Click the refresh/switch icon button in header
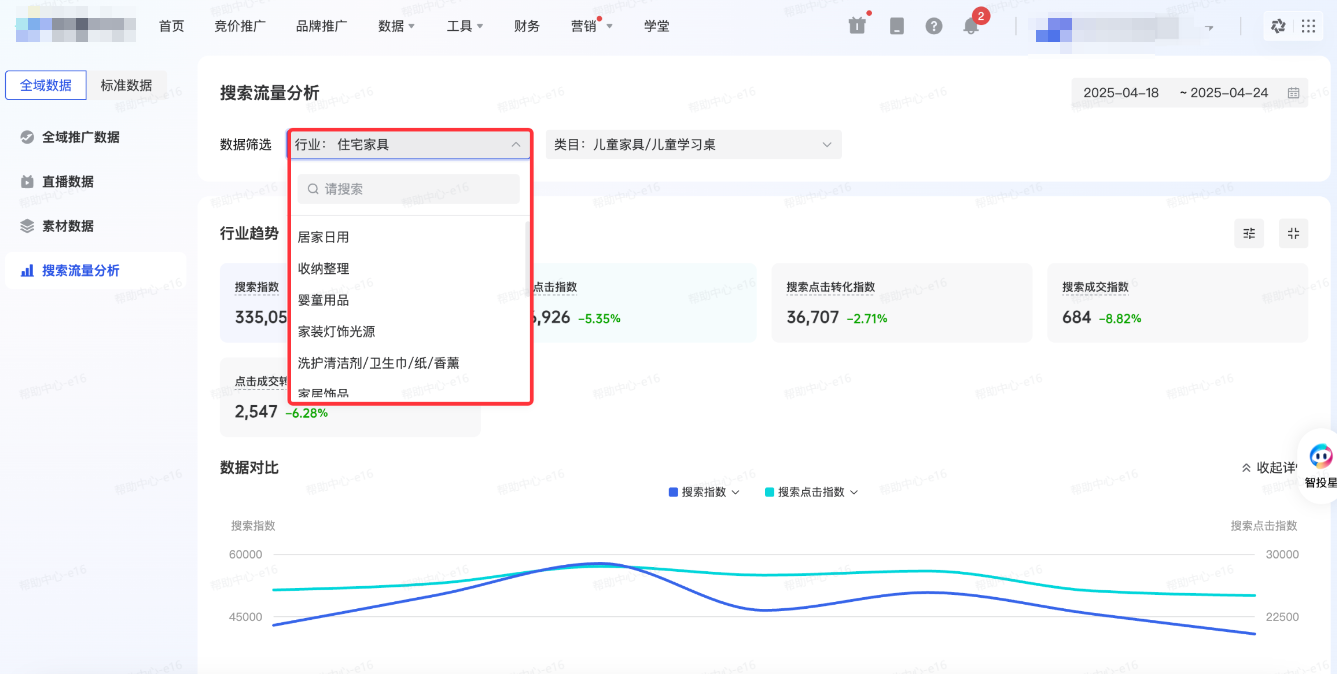Viewport: 1337px width, 674px height. tap(1278, 26)
